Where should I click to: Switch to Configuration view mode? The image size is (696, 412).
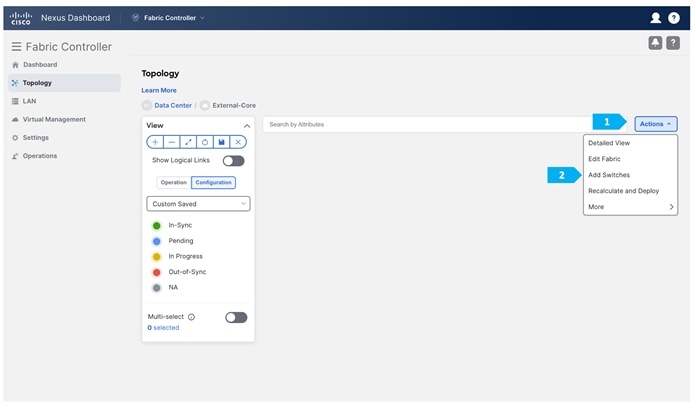coord(214,182)
